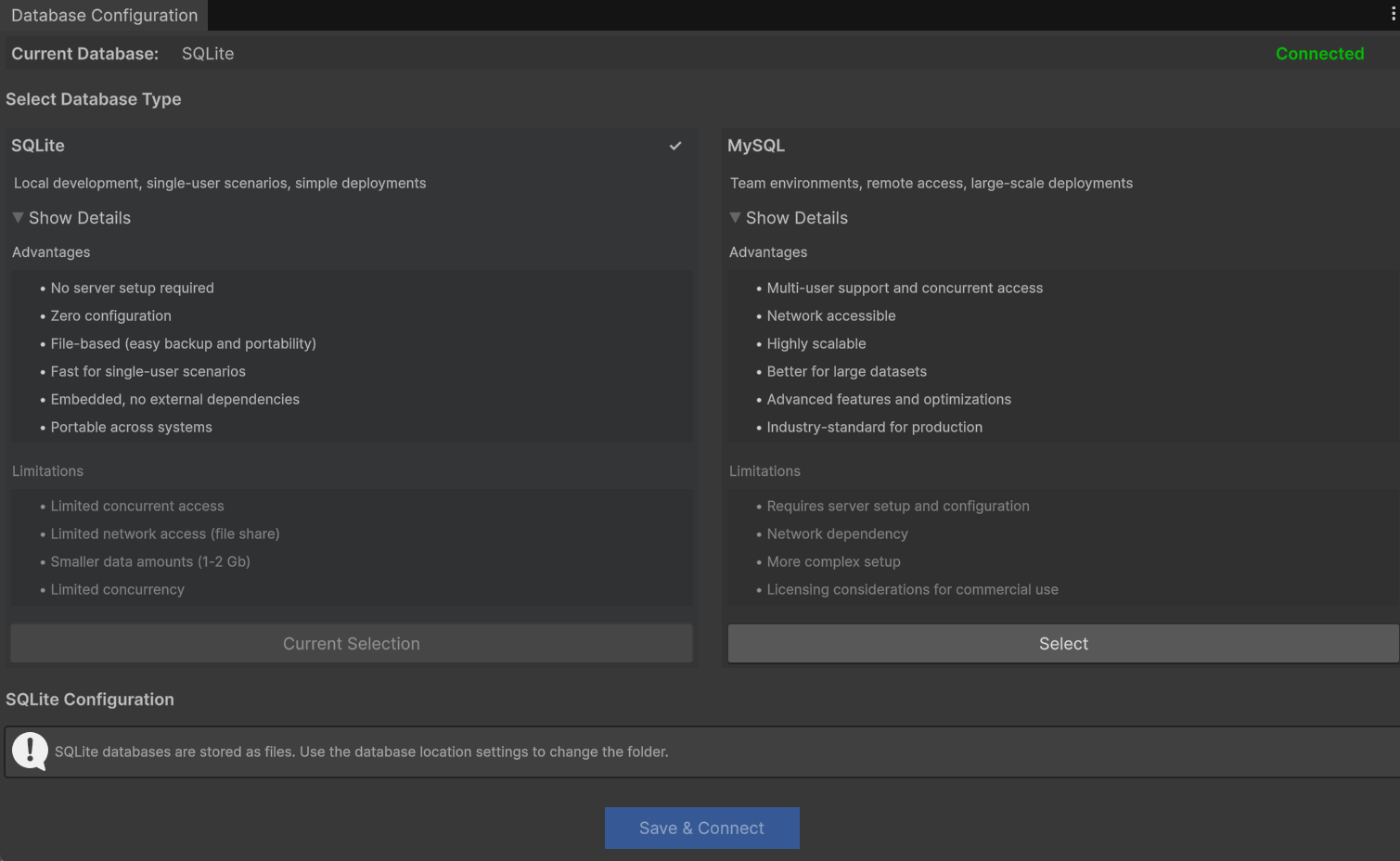1400x861 pixels.
Task: Click the info exclamation icon in SQLite Configuration
Action: click(x=30, y=752)
